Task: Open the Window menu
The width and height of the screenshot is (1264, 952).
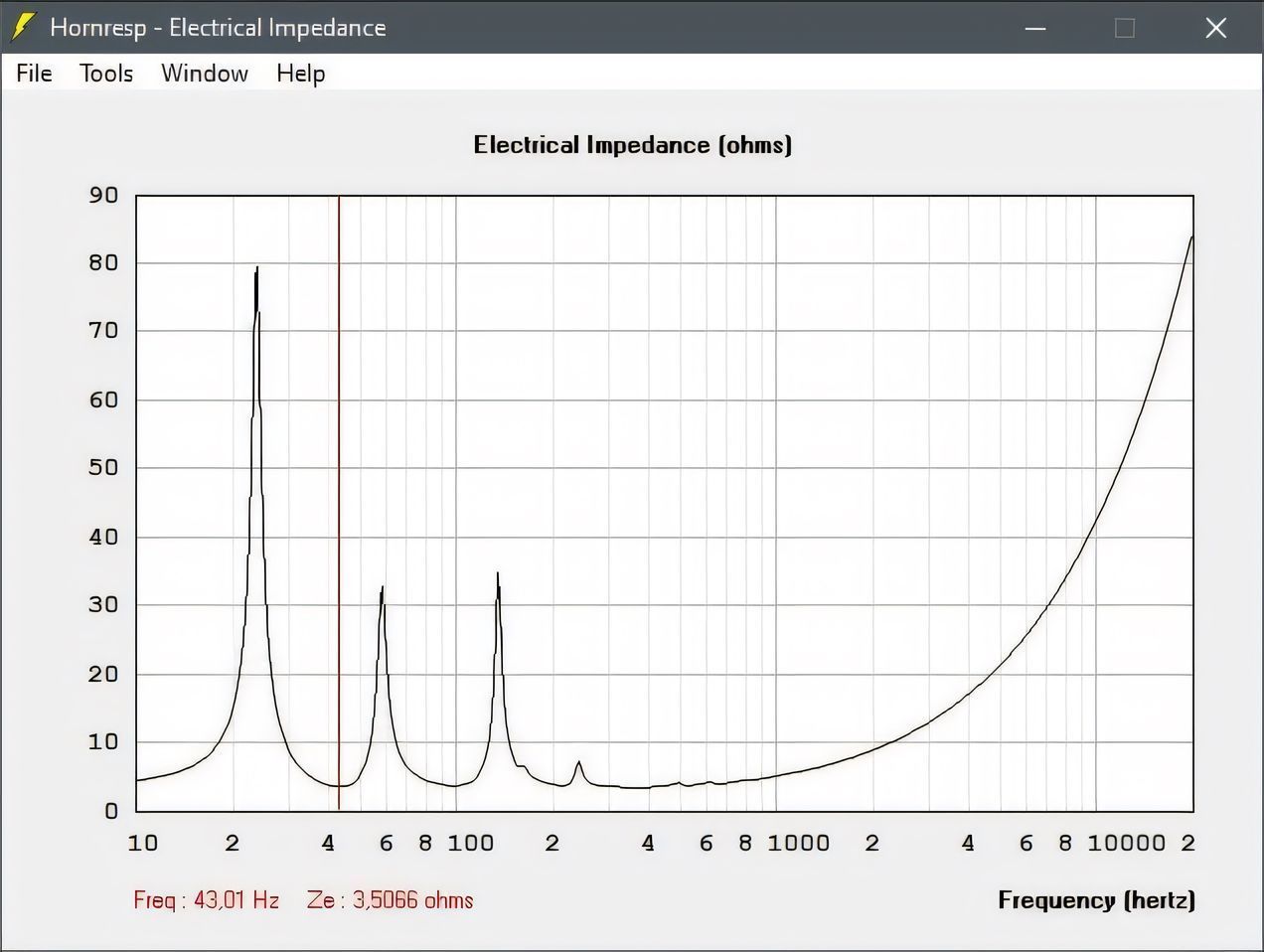Action: coord(204,74)
